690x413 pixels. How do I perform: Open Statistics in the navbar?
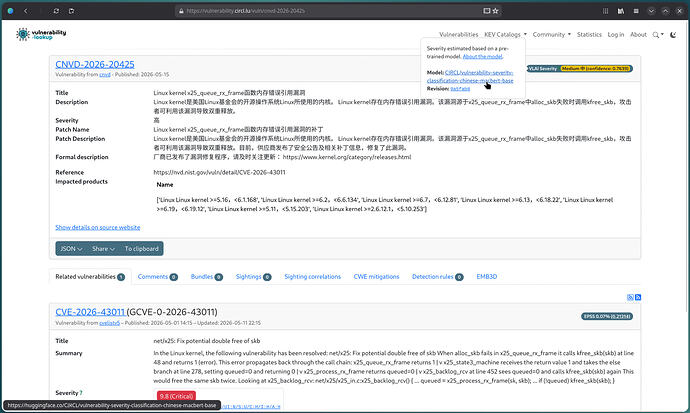589,34
